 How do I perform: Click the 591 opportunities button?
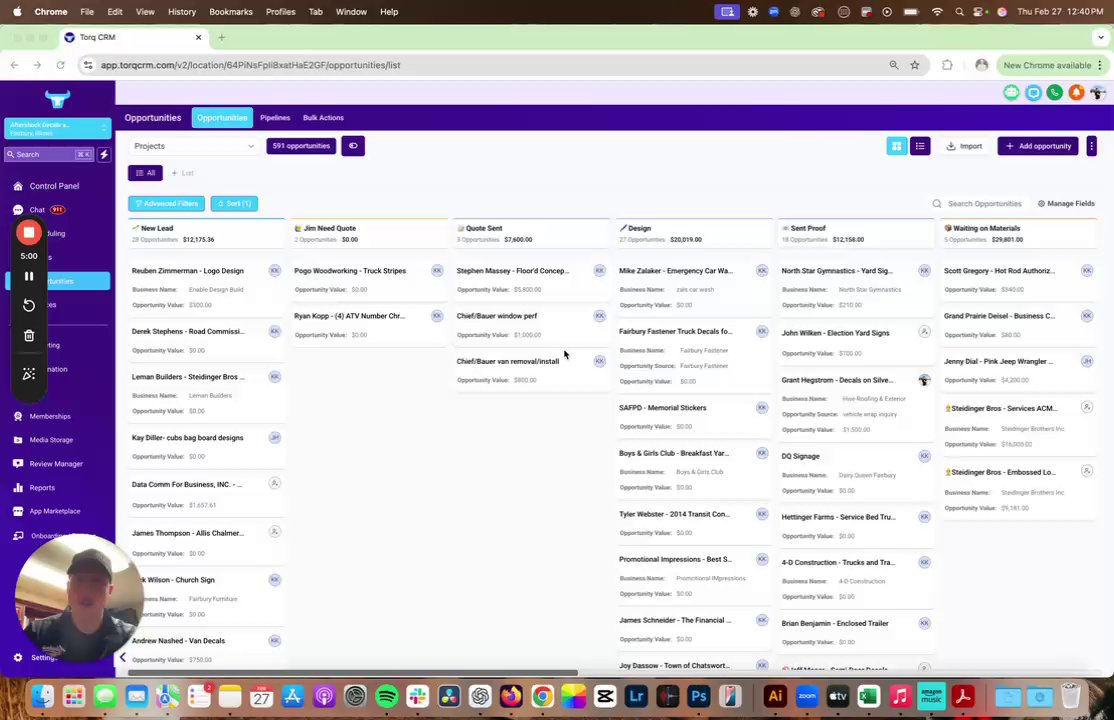301,146
